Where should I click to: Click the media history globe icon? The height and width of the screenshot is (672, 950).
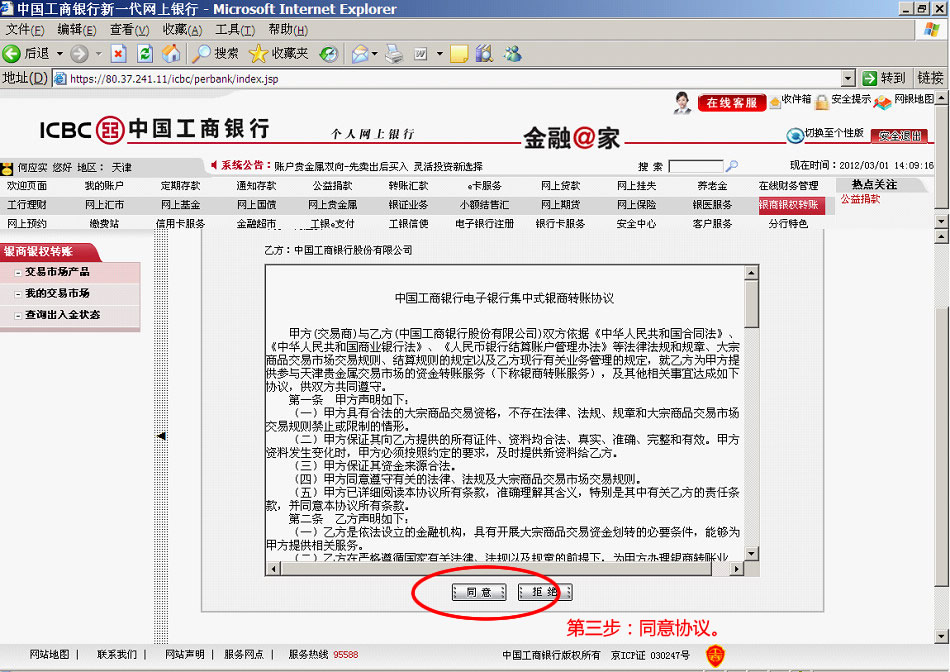[x=329, y=54]
